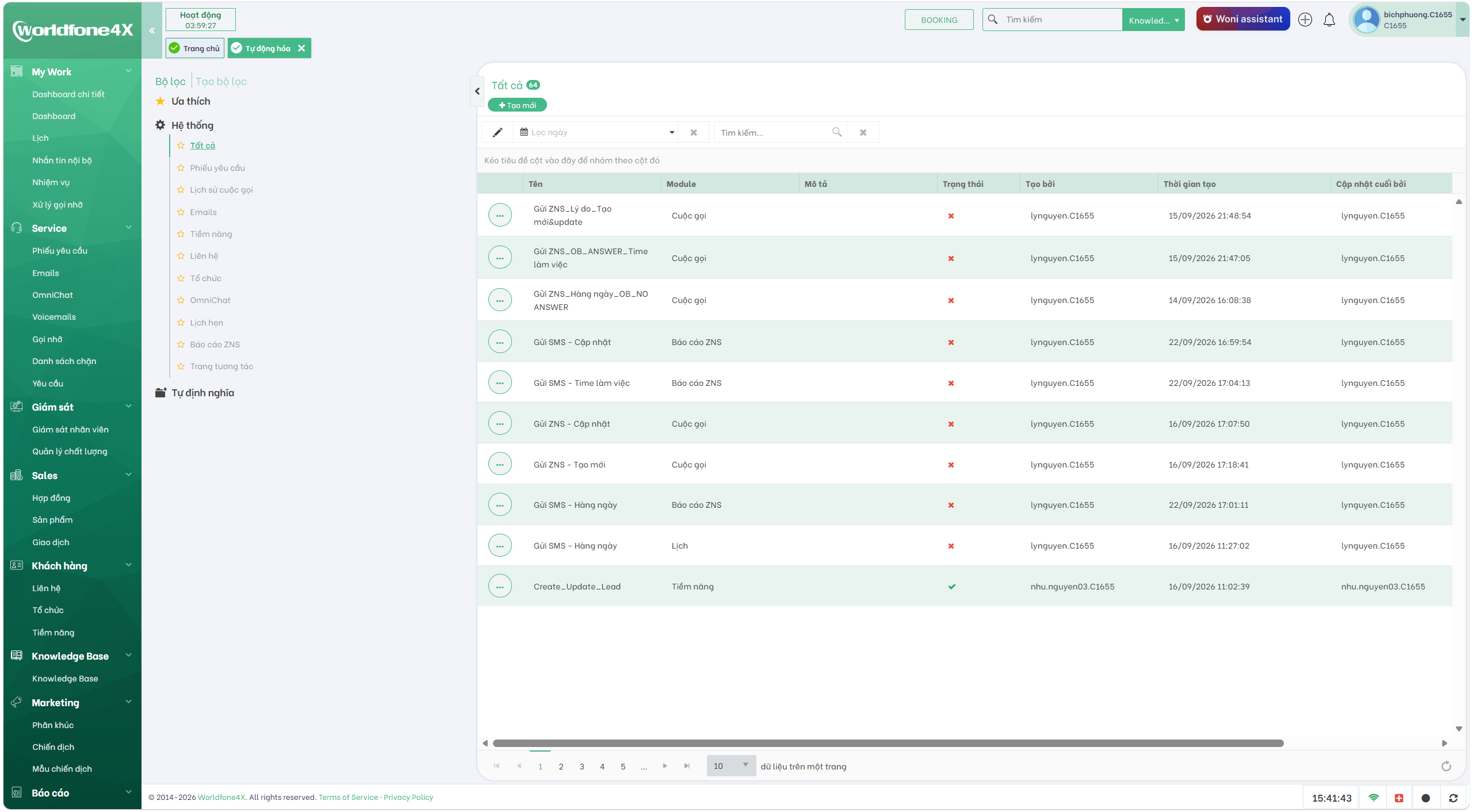Open Dashboard chi tiết in sidebar
1472x812 pixels.
click(x=68, y=94)
